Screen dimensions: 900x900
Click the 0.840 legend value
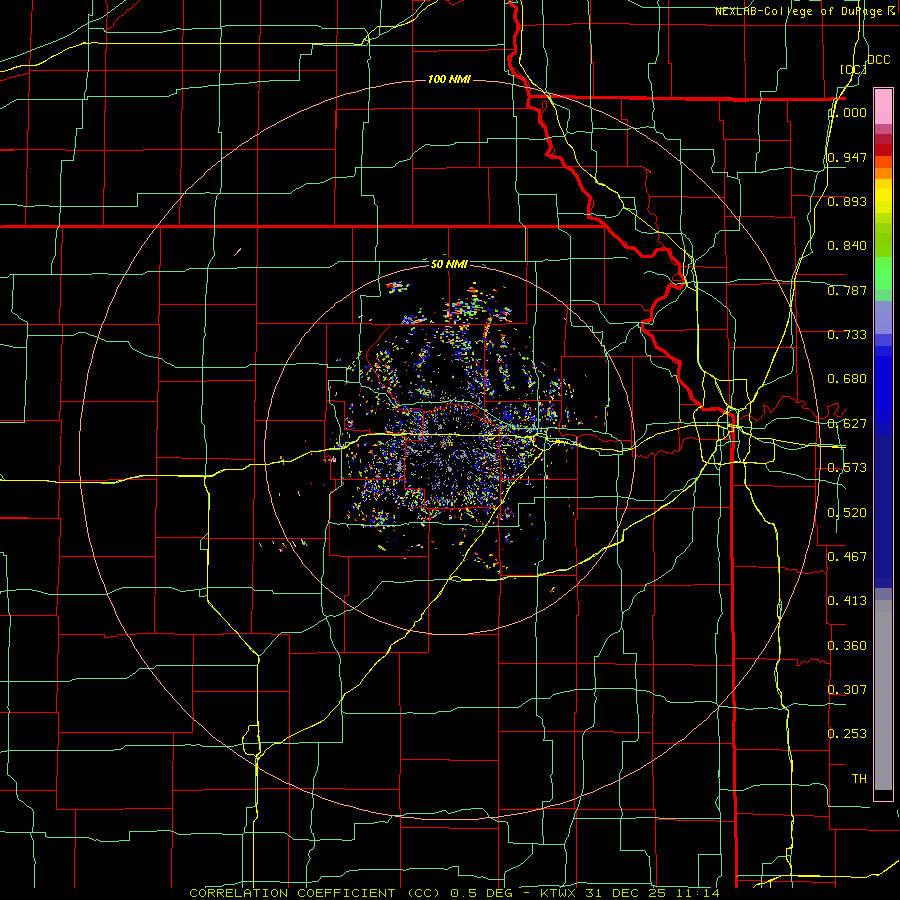(847, 246)
